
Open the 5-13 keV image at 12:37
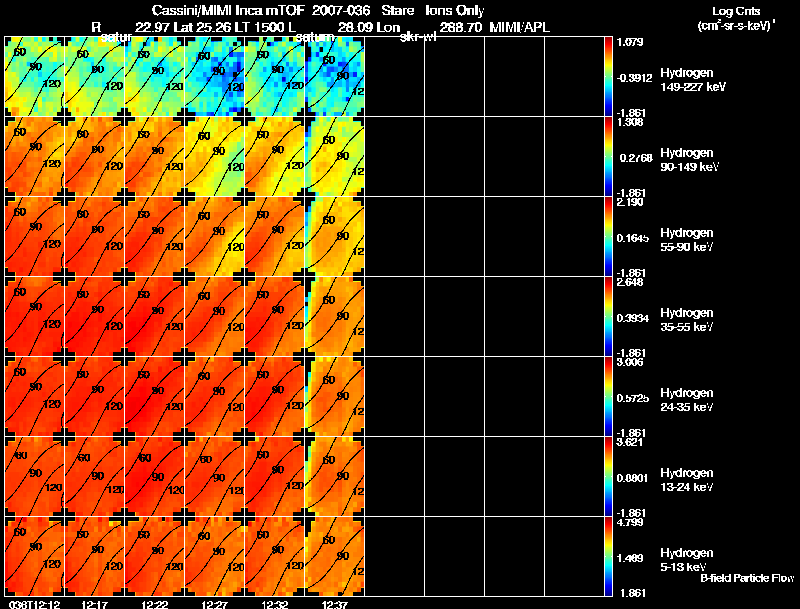click(x=335, y=556)
